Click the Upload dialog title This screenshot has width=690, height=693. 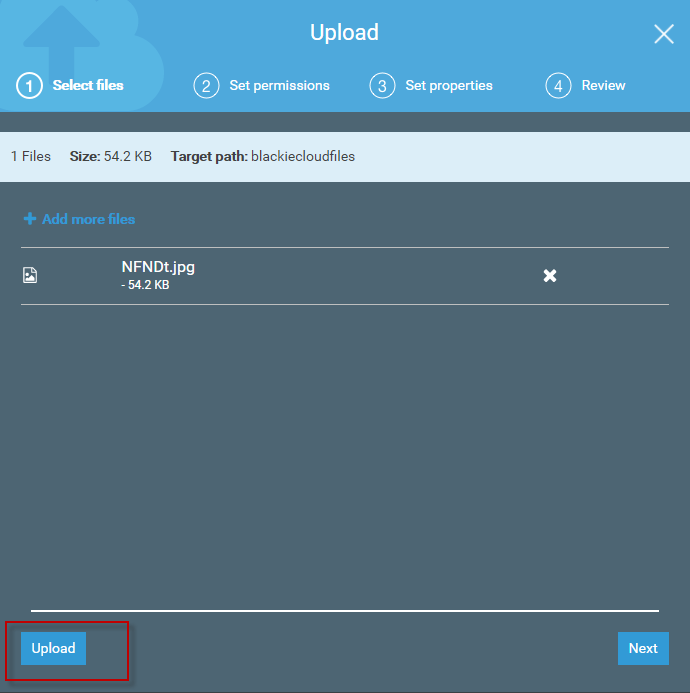344,32
